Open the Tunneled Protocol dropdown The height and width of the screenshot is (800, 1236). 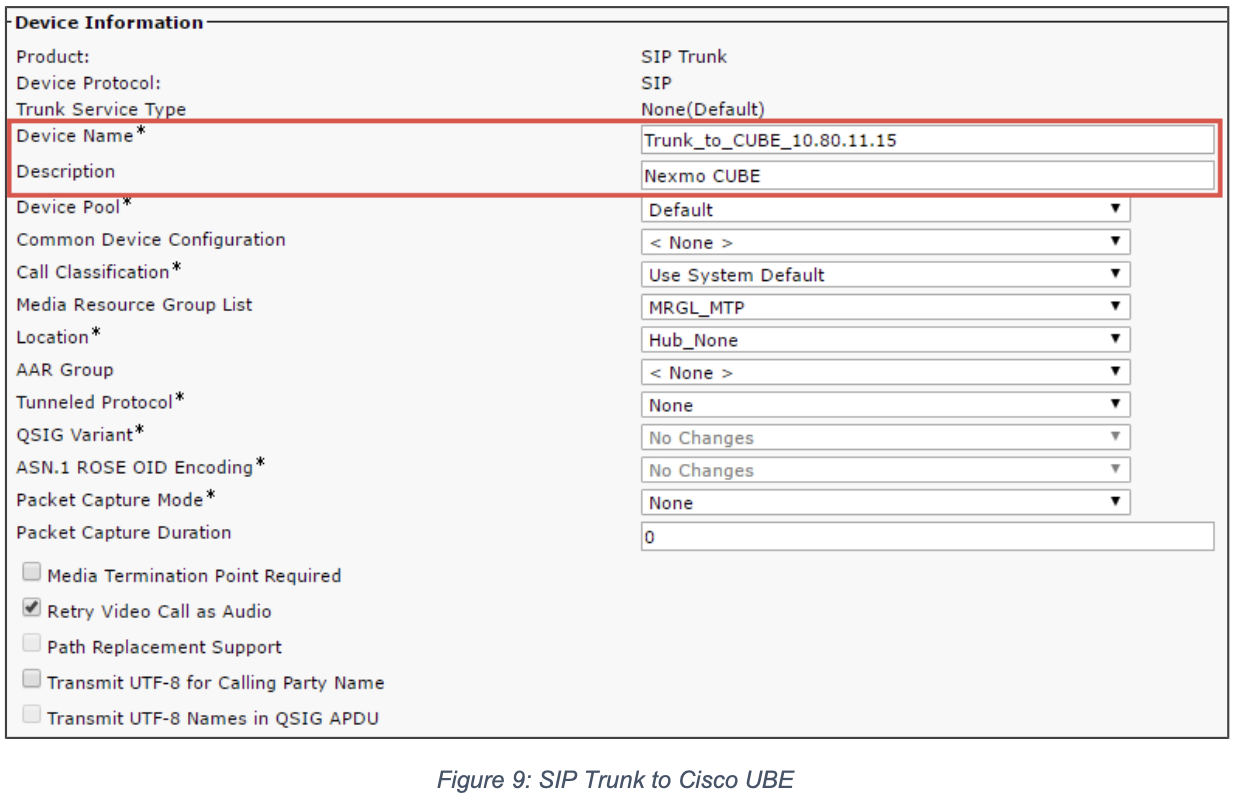point(884,404)
